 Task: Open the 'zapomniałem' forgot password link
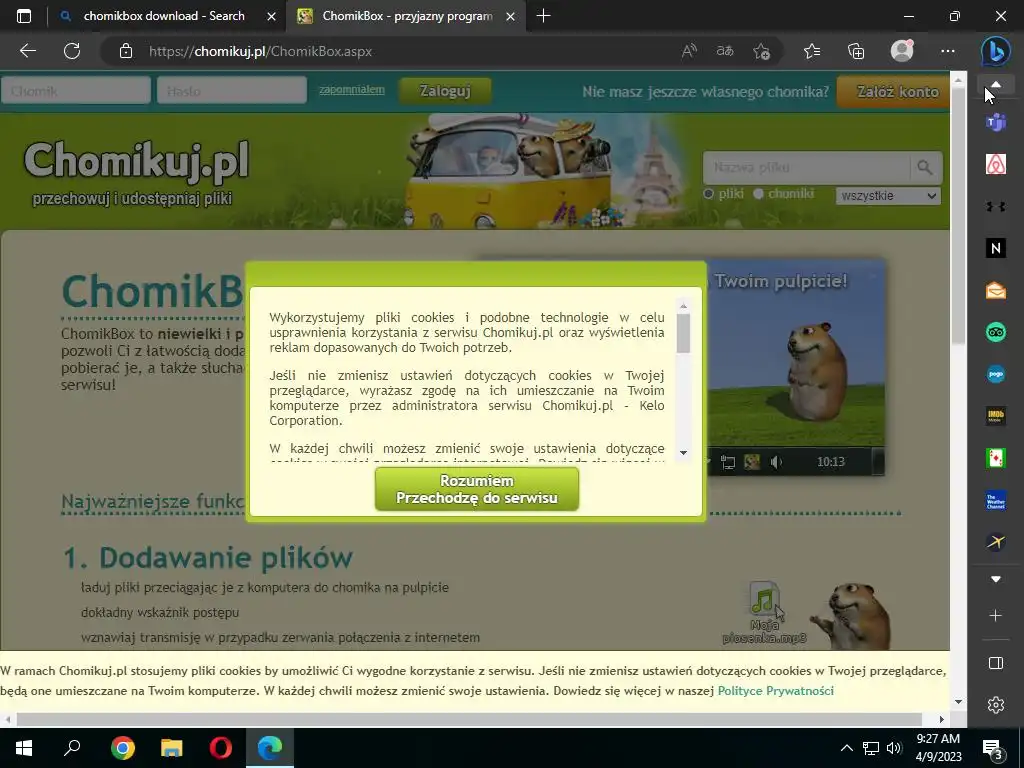351,89
